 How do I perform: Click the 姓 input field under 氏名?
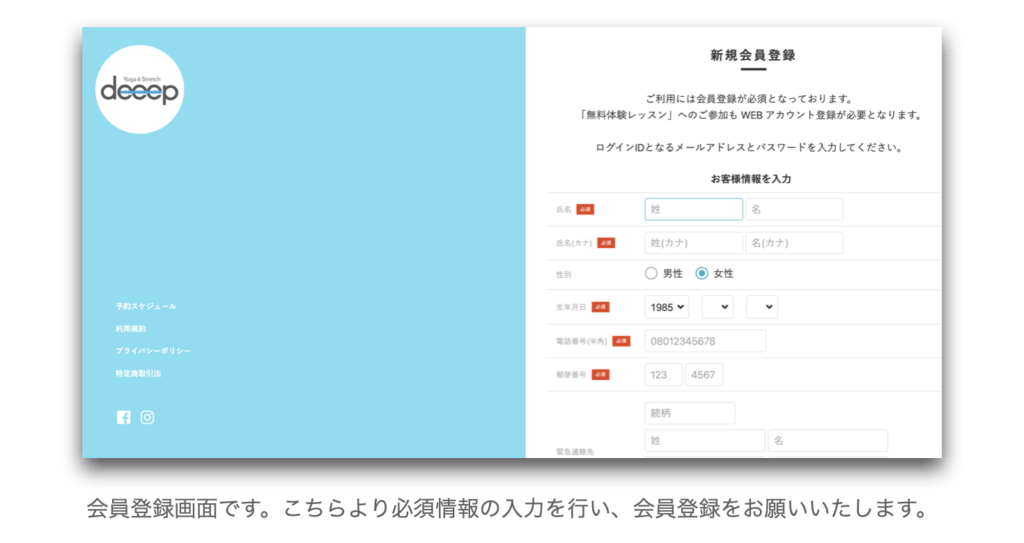click(x=693, y=209)
